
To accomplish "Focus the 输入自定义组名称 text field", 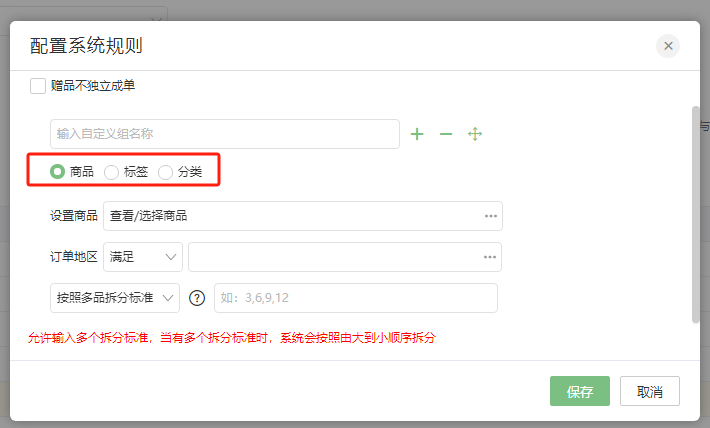I will pos(225,134).
